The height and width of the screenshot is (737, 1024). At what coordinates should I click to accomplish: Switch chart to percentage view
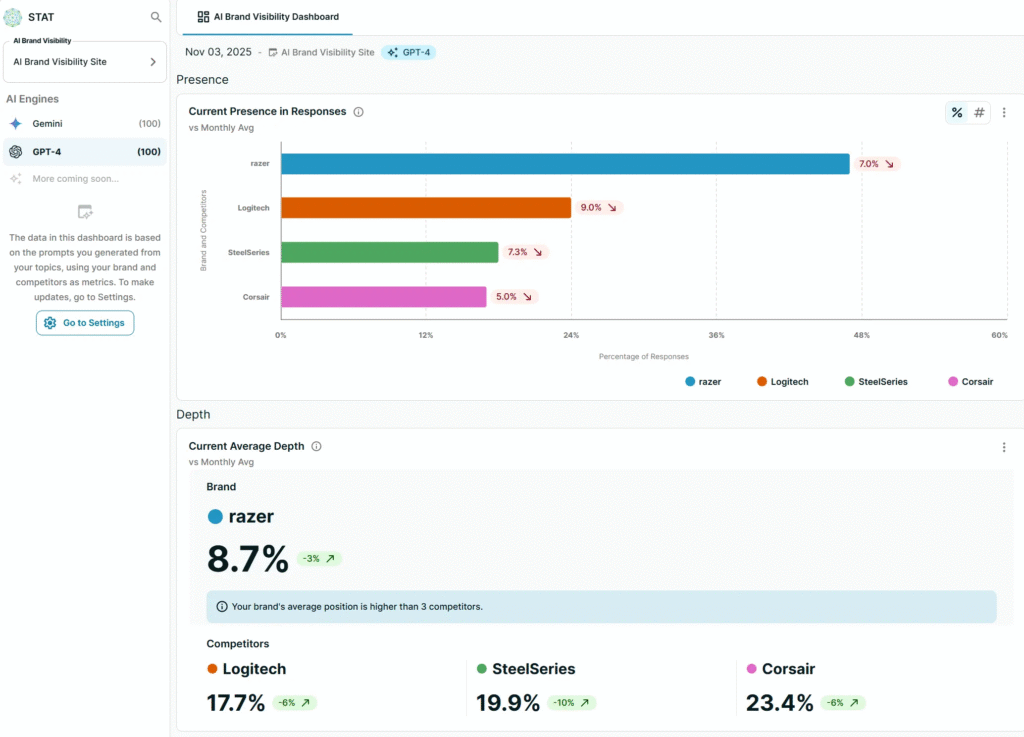click(x=957, y=113)
